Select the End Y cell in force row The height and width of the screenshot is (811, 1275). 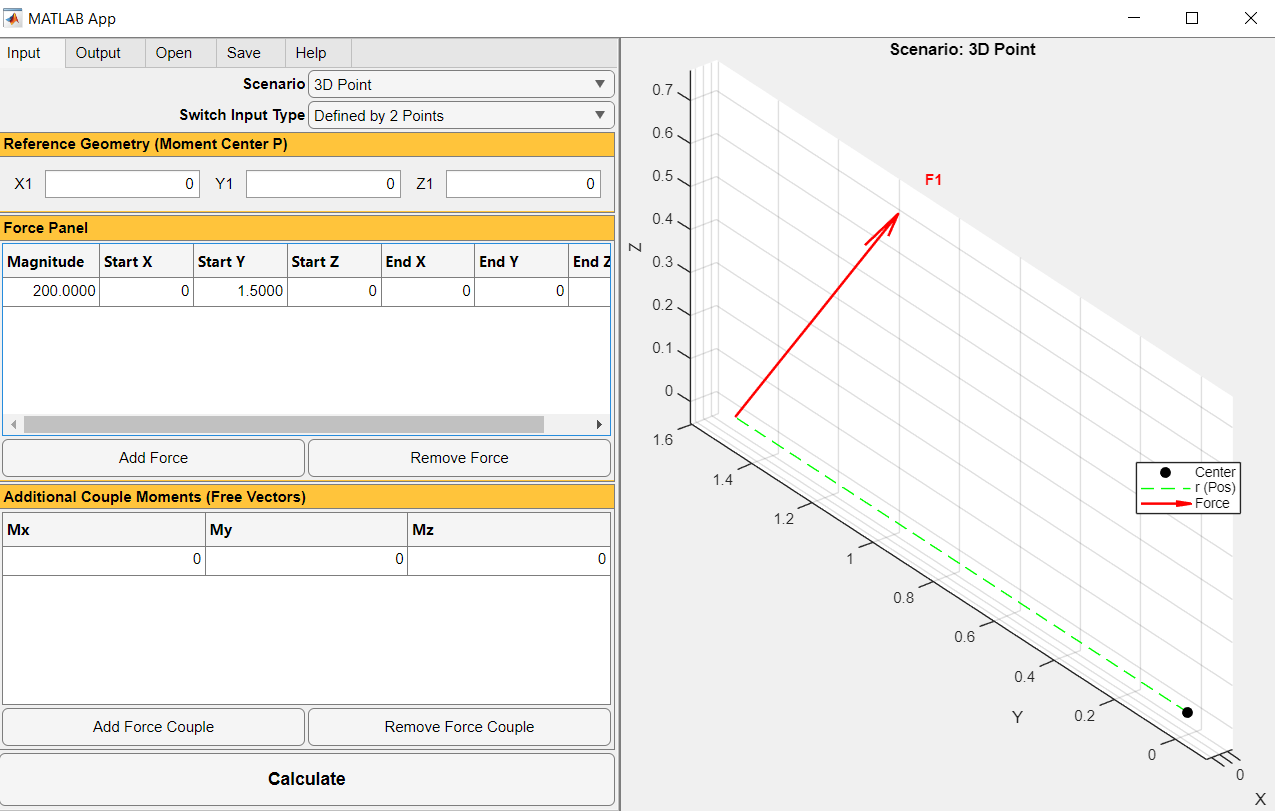tap(522, 291)
